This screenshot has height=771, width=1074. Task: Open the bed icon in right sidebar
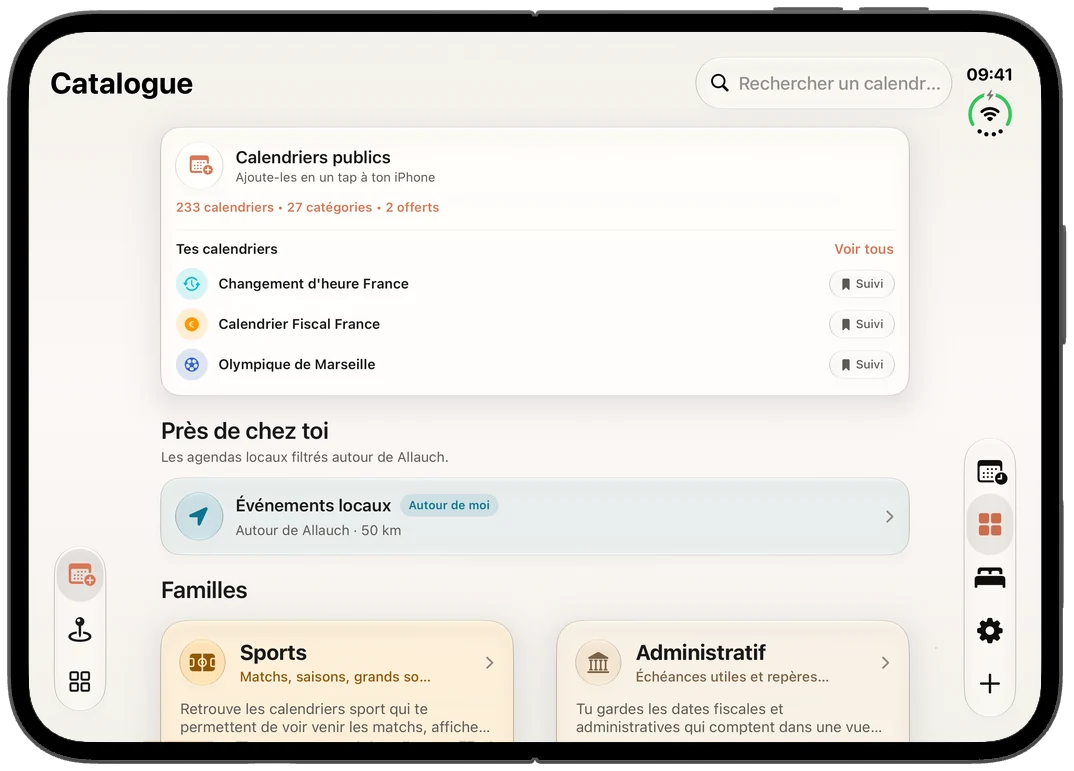point(990,578)
